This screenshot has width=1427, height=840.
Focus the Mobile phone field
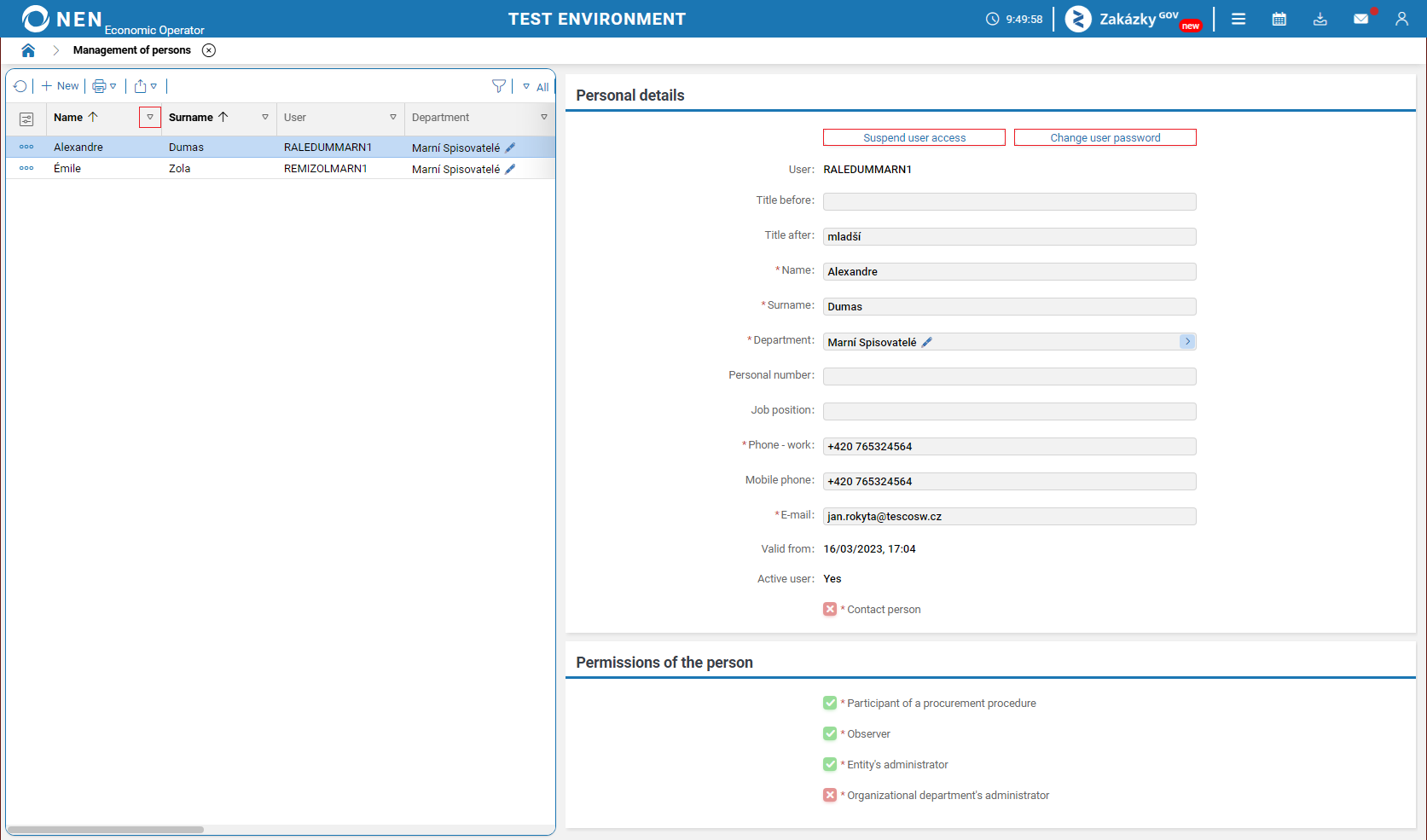[1010, 481]
